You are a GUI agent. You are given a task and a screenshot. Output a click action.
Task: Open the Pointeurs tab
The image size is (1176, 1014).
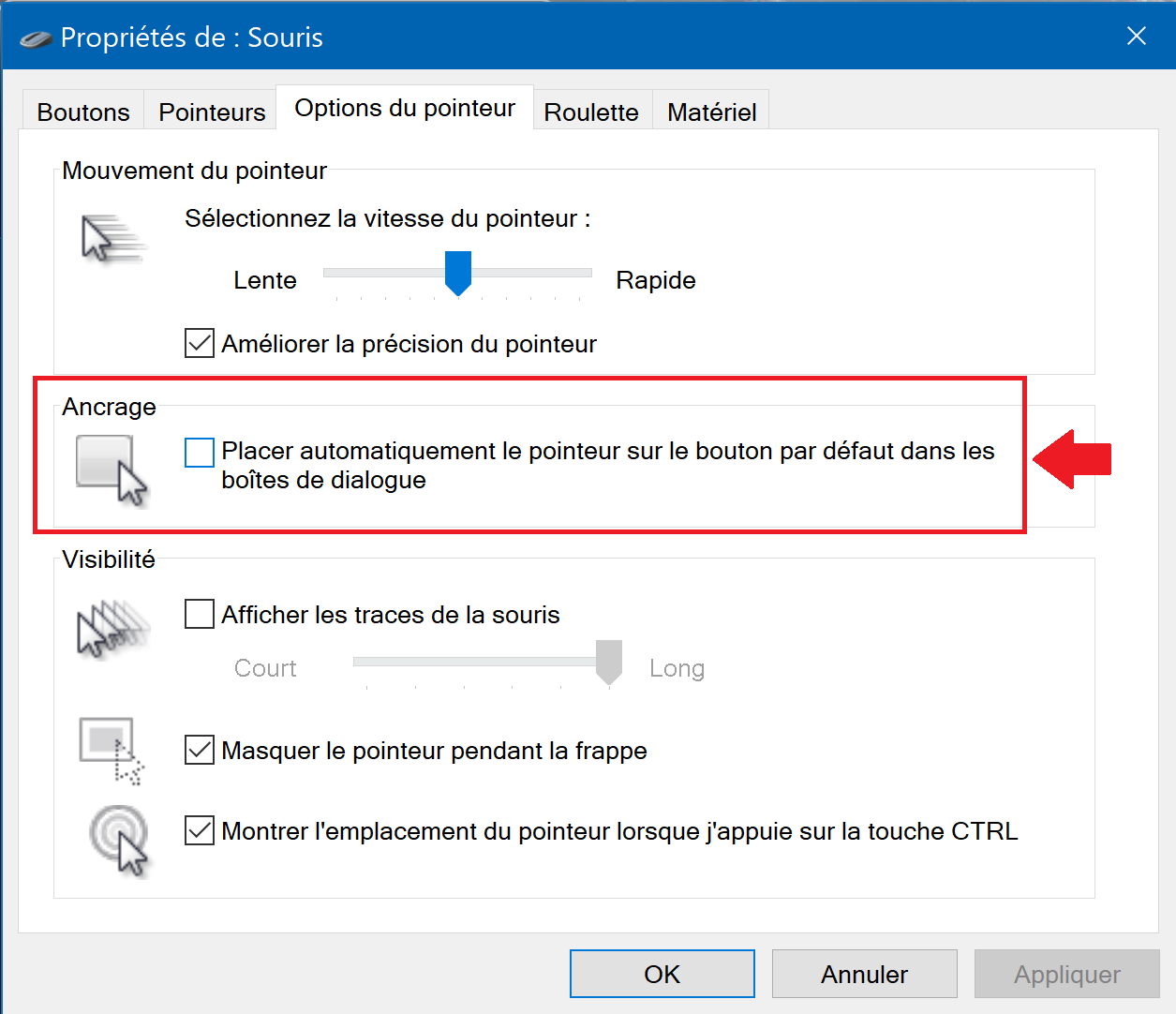click(212, 112)
